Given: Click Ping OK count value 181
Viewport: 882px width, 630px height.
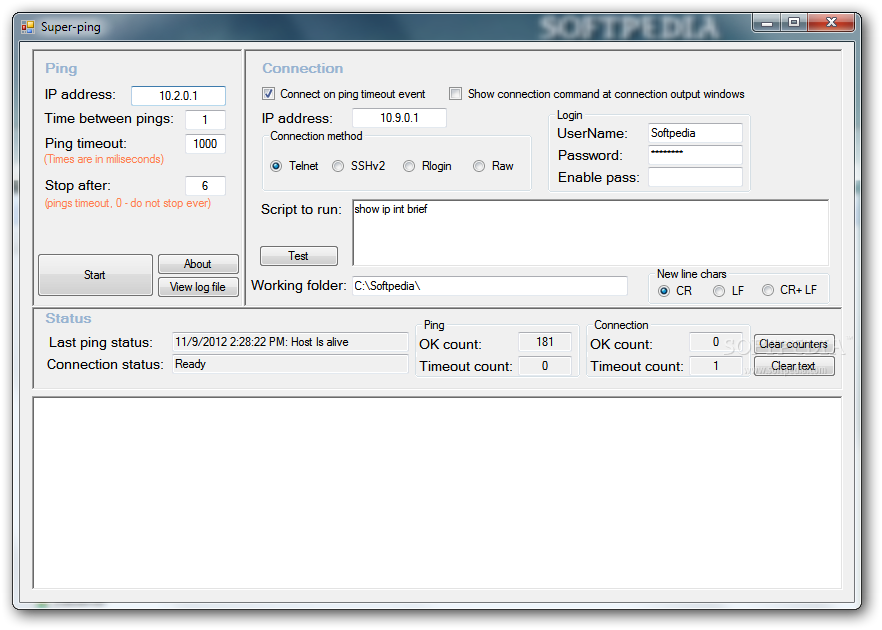Looking at the screenshot, I should click(545, 342).
